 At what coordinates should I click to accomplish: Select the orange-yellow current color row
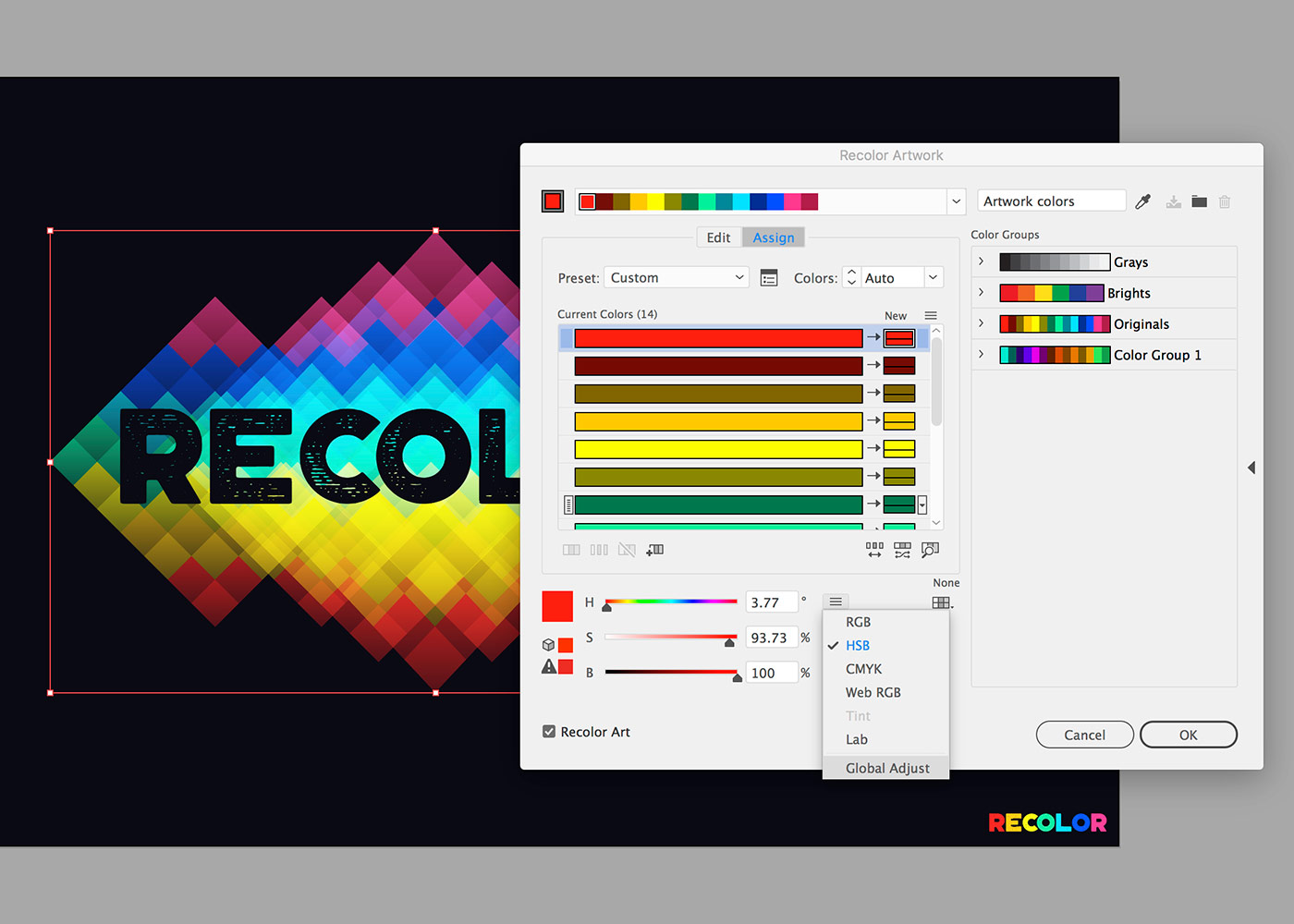click(x=718, y=421)
